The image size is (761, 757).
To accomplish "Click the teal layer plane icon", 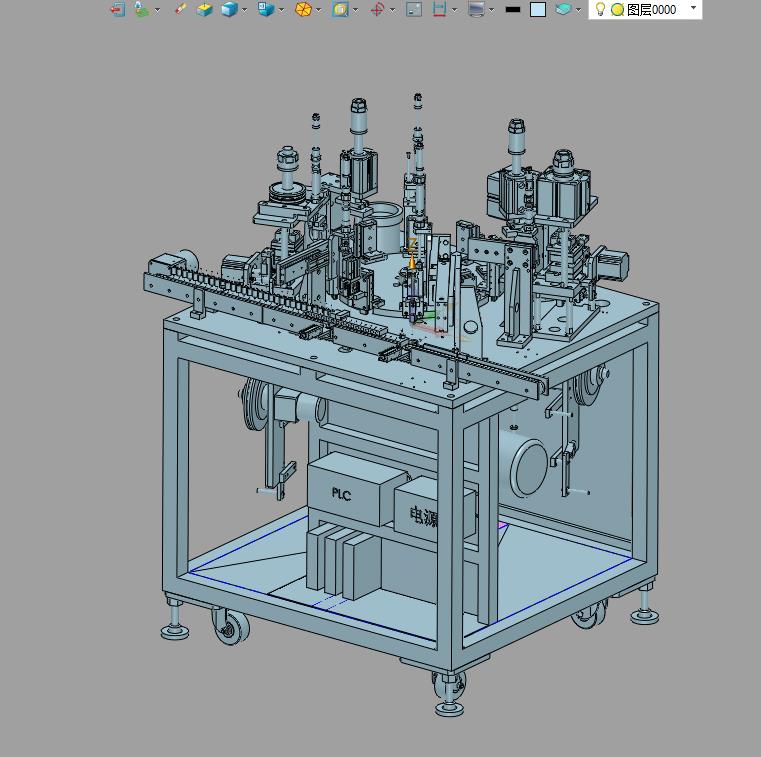I will coord(563,9).
